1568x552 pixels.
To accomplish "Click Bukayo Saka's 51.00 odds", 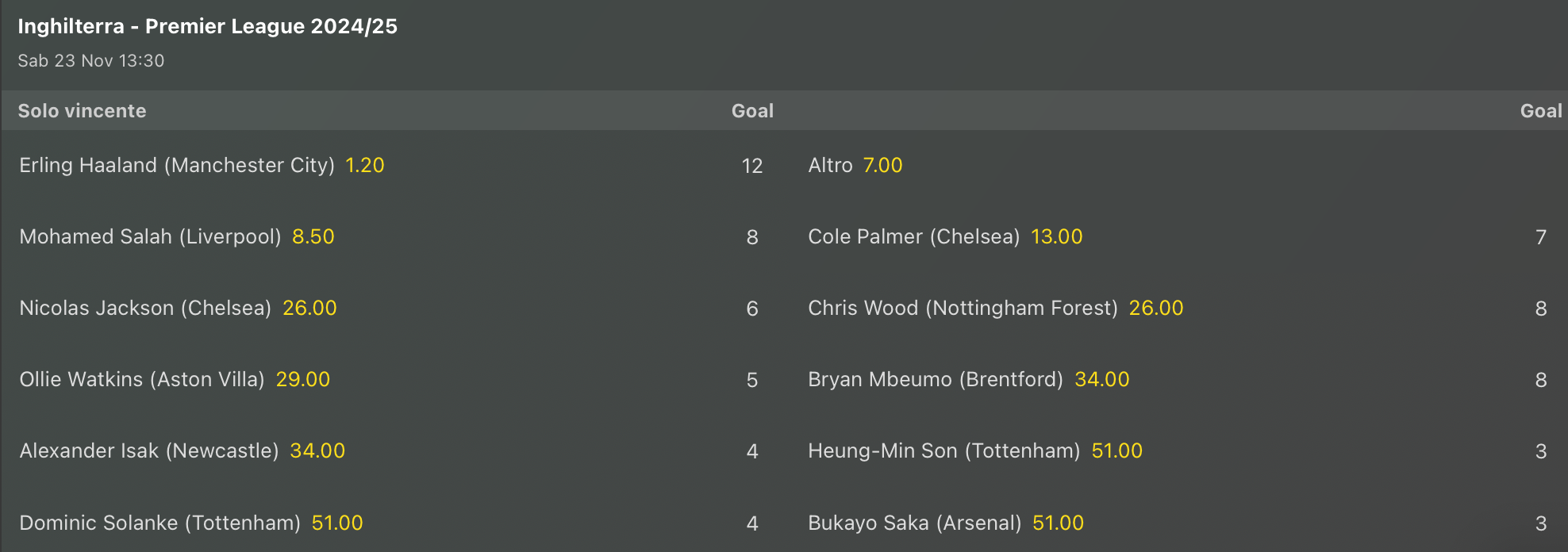I will (x=1058, y=523).
